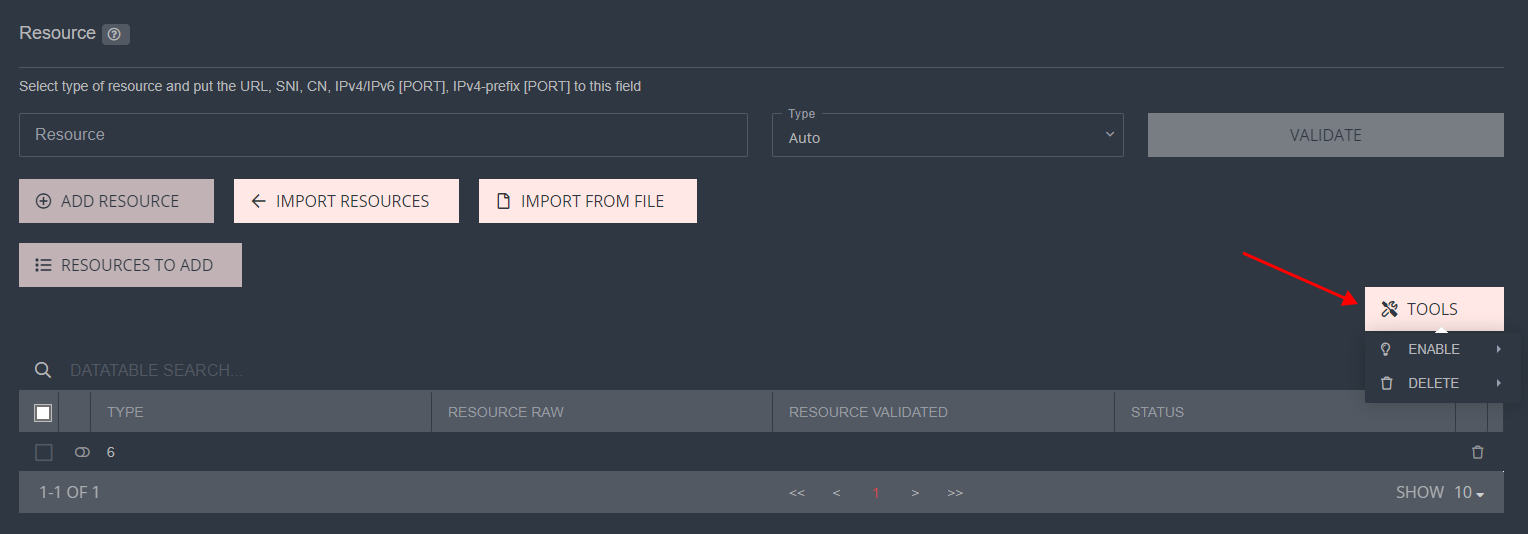Image resolution: width=1528 pixels, height=534 pixels.
Task: Click the Import Resources button
Action: [346, 201]
